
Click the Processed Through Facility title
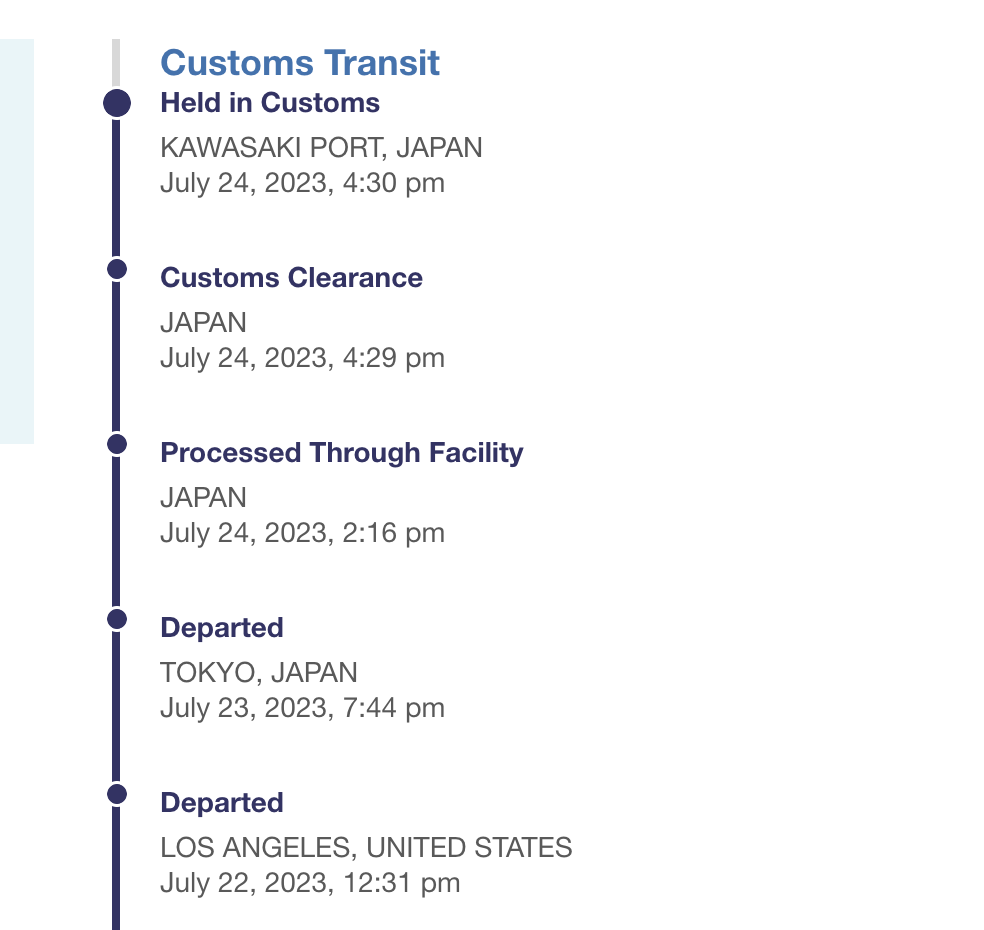click(x=341, y=453)
